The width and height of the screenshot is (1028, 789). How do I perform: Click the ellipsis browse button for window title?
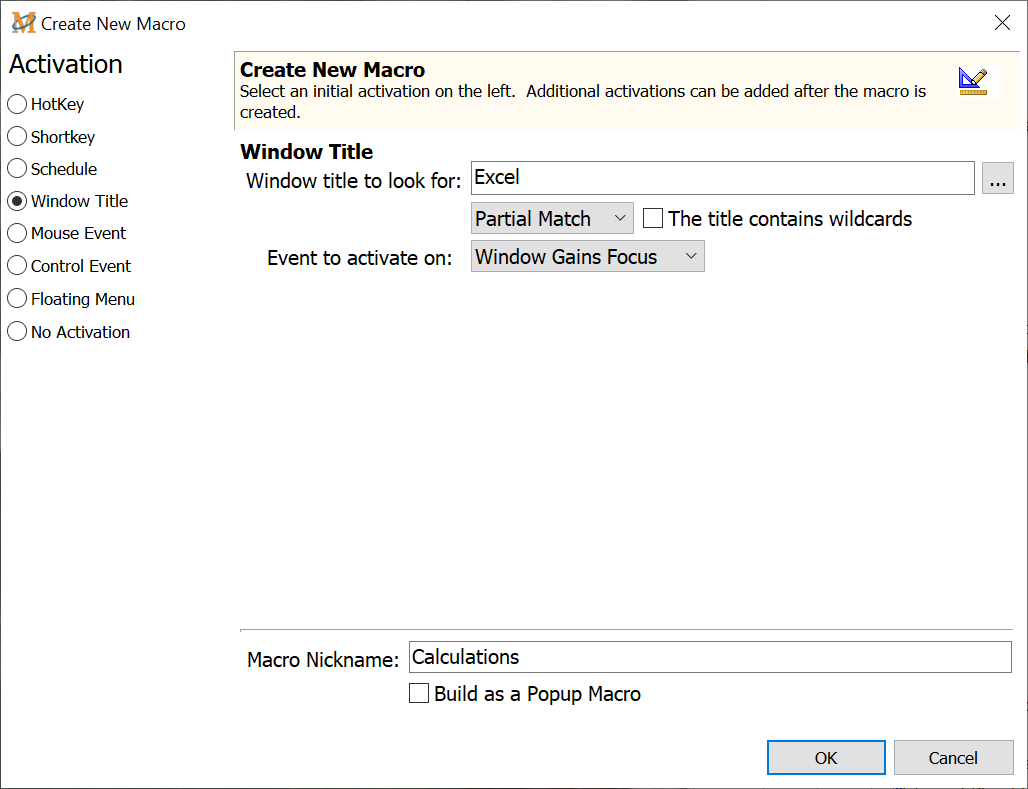[997, 178]
